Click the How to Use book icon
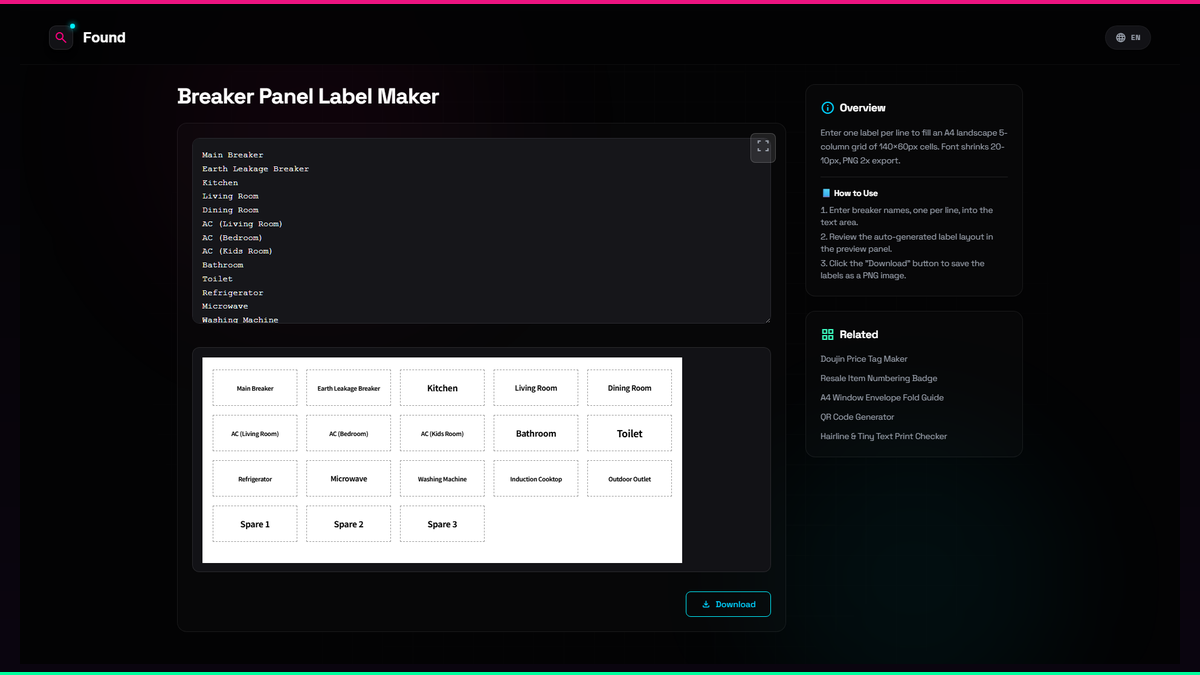Viewport: 1200px width, 675px height. pos(826,193)
